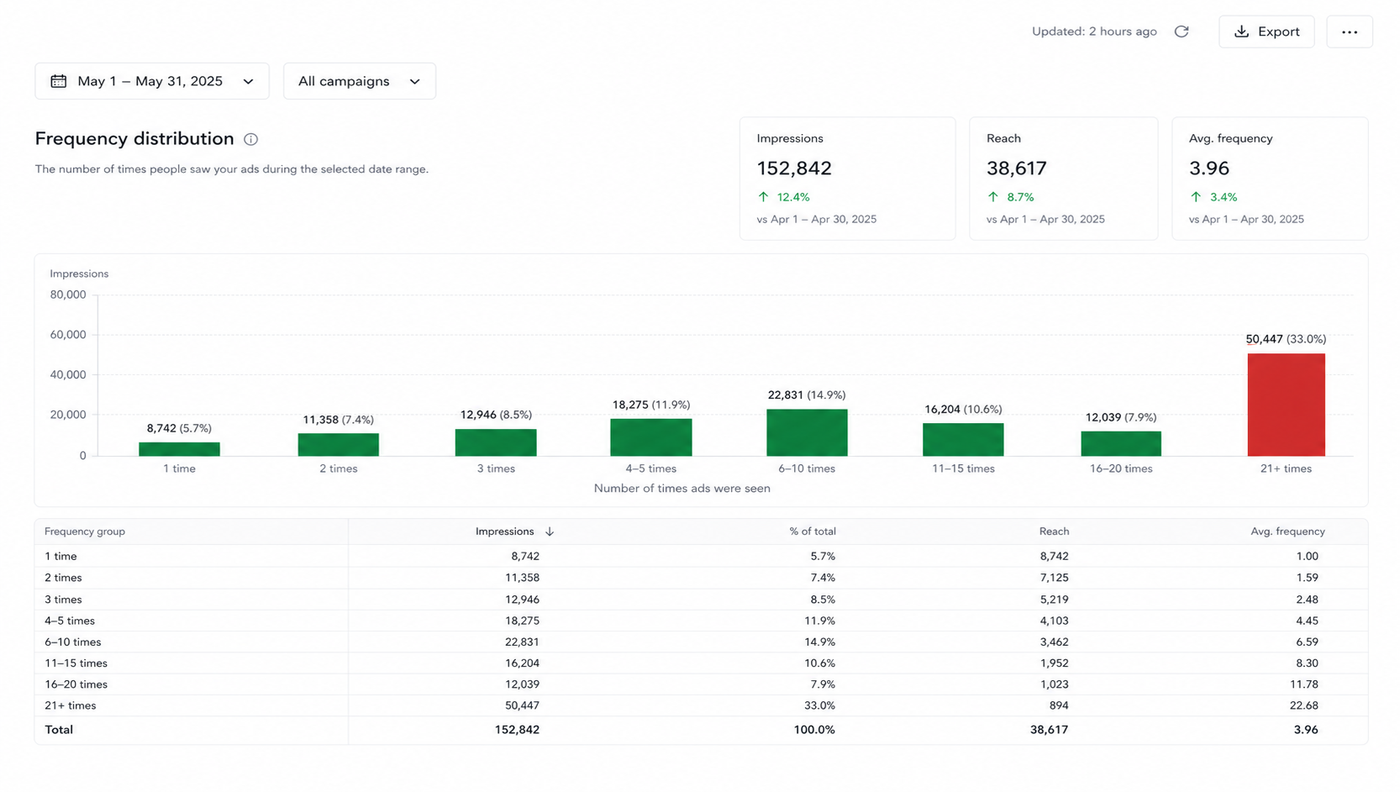Click the chart bar for 1 time
Image resolution: width=1400 pixels, height=792 pixels.
point(179,449)
